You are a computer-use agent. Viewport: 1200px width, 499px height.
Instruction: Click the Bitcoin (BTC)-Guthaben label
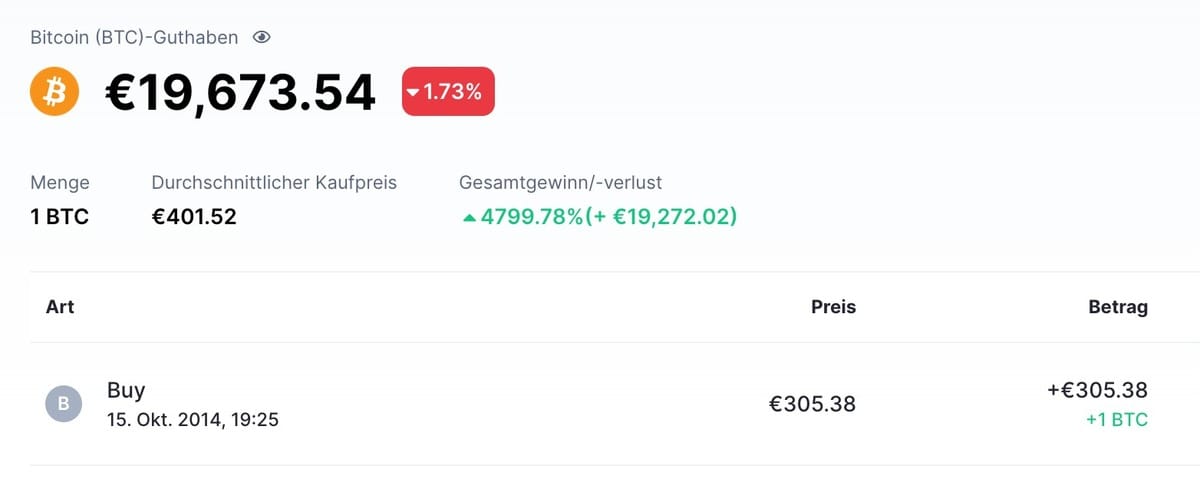[x=135, y=38]
